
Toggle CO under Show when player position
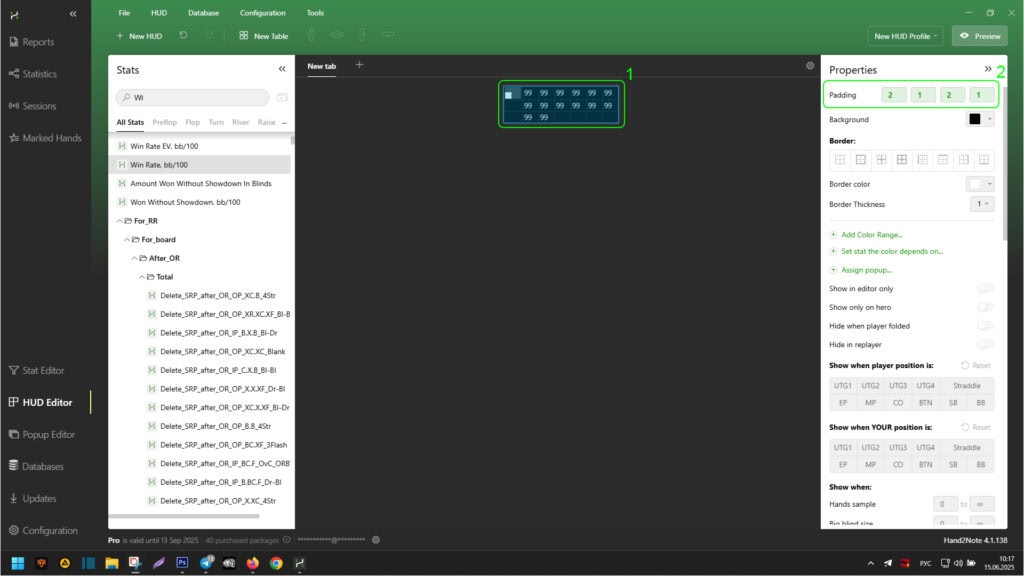pos(898,403)
